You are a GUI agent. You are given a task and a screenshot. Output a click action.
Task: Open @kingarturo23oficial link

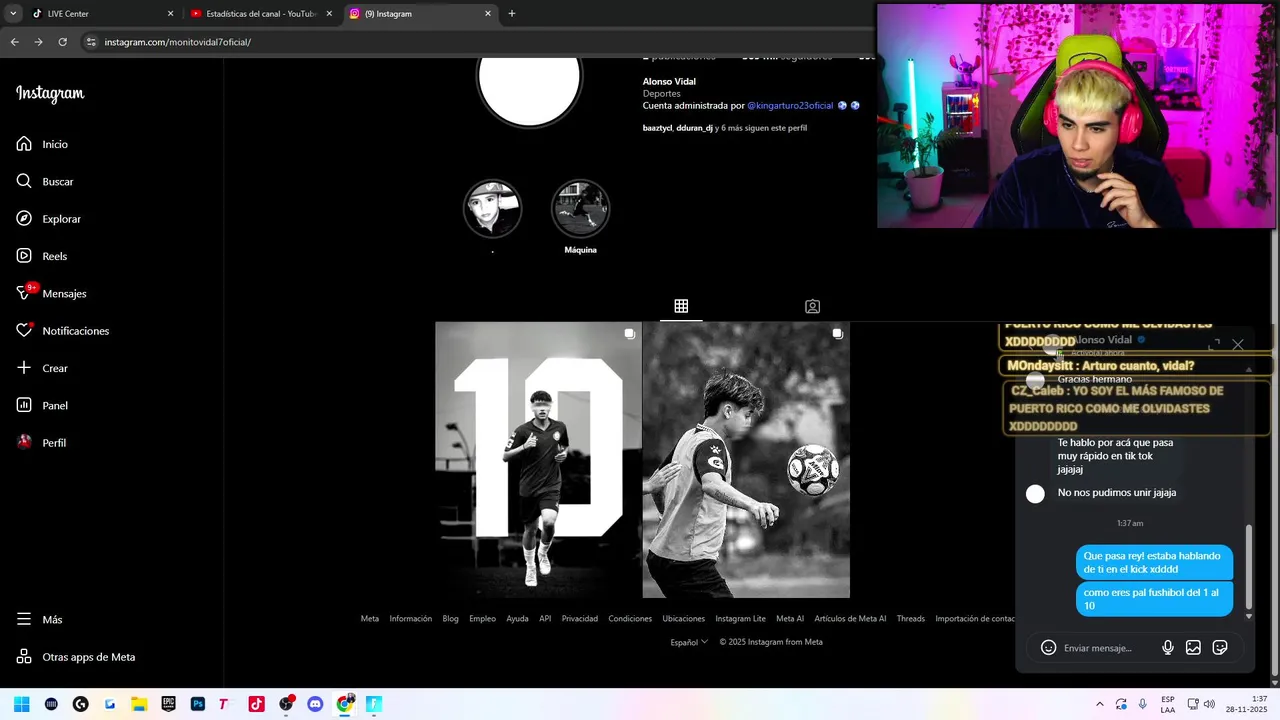[790, 105]
